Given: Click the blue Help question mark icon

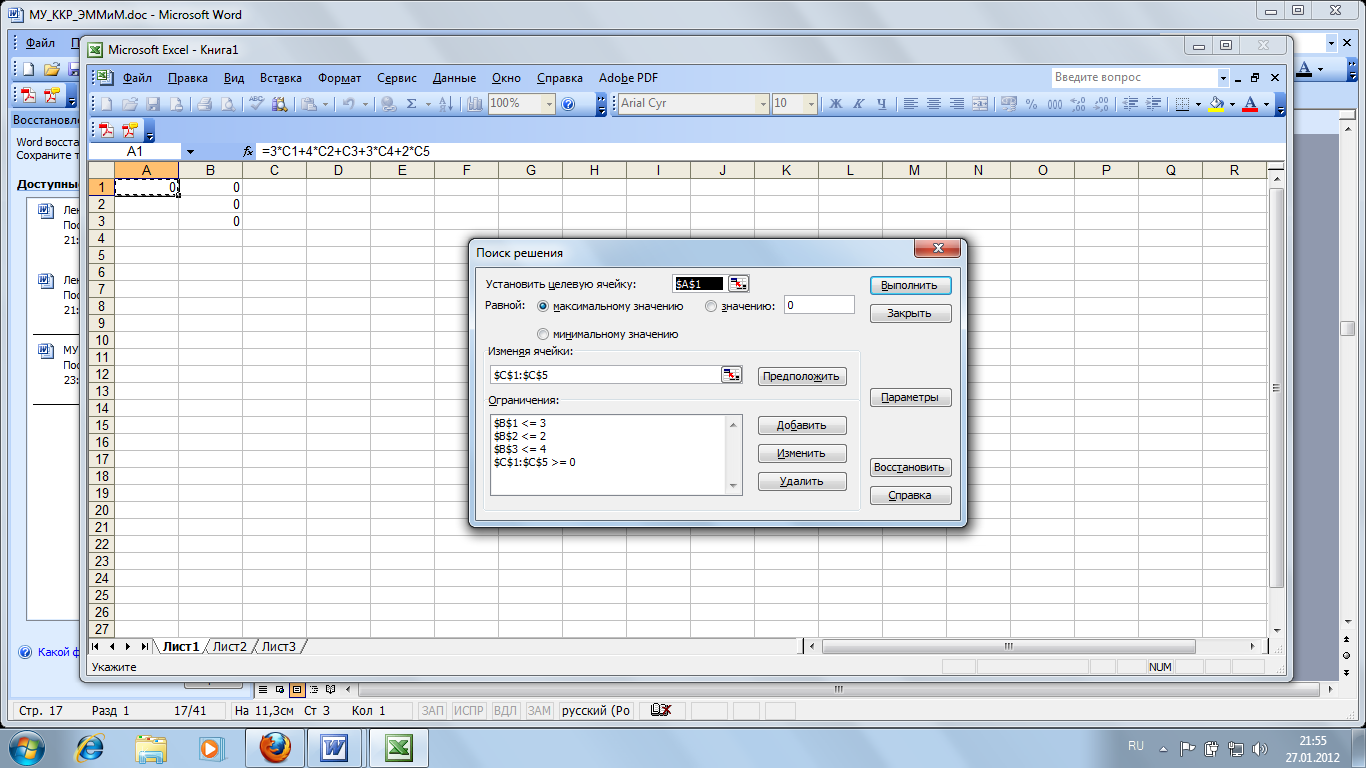Looking at the screenshot, I should tap(568, 103).
